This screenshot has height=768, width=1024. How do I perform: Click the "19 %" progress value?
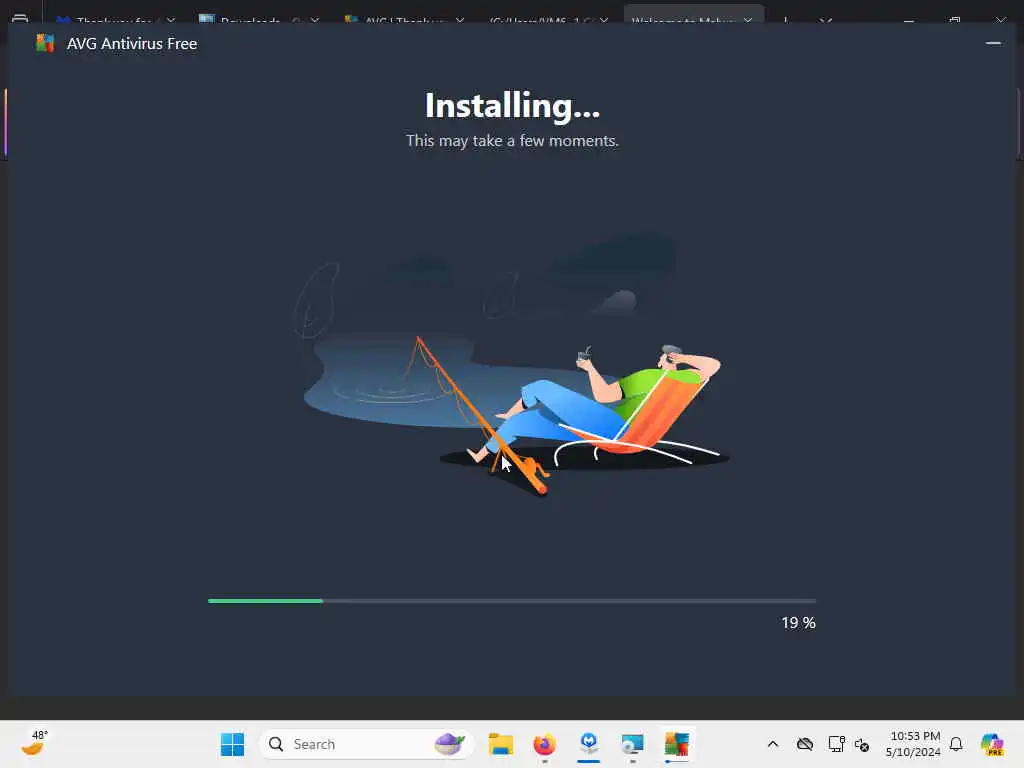pos(798,623)
